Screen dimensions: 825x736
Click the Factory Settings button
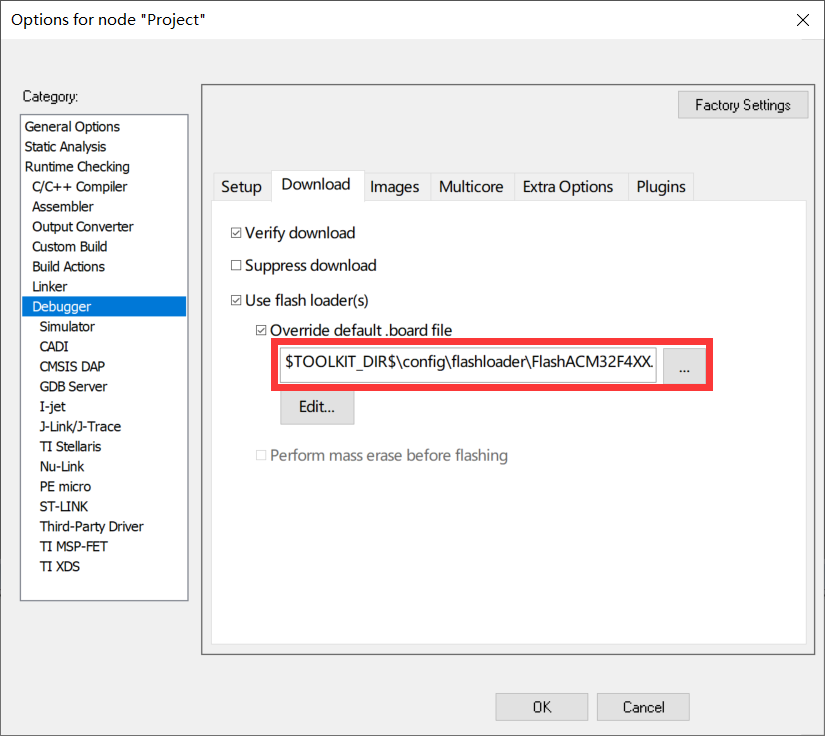pyautogui.click(x=742, y=105)
